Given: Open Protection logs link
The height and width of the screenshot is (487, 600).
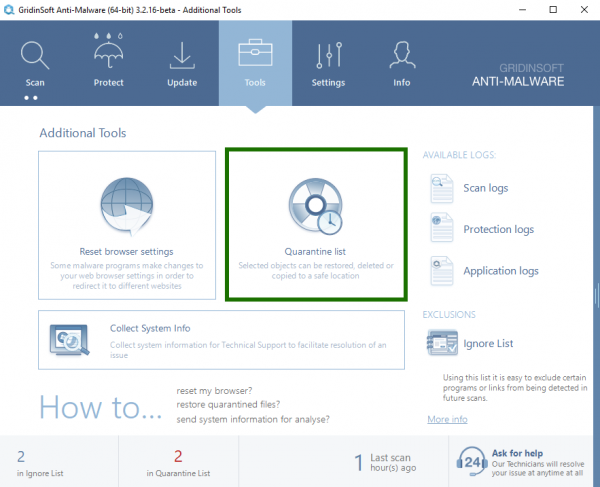Looking at the screenshot, I should pos(498,229).
